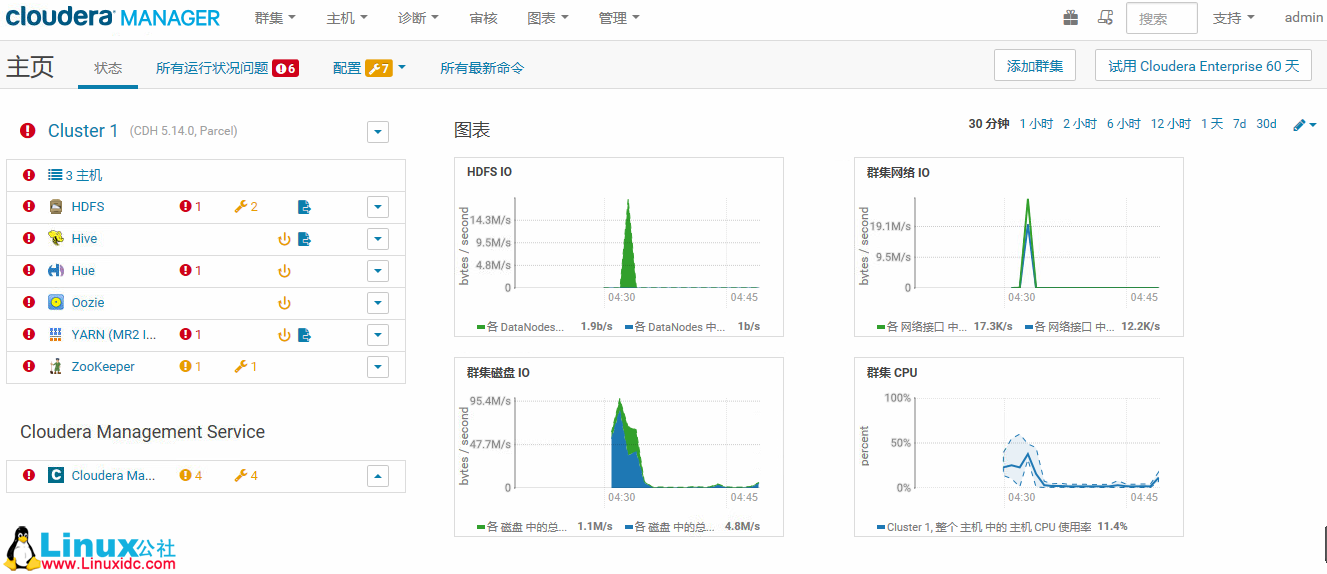
Task: Select the 30d time range
Action: 1266,124
